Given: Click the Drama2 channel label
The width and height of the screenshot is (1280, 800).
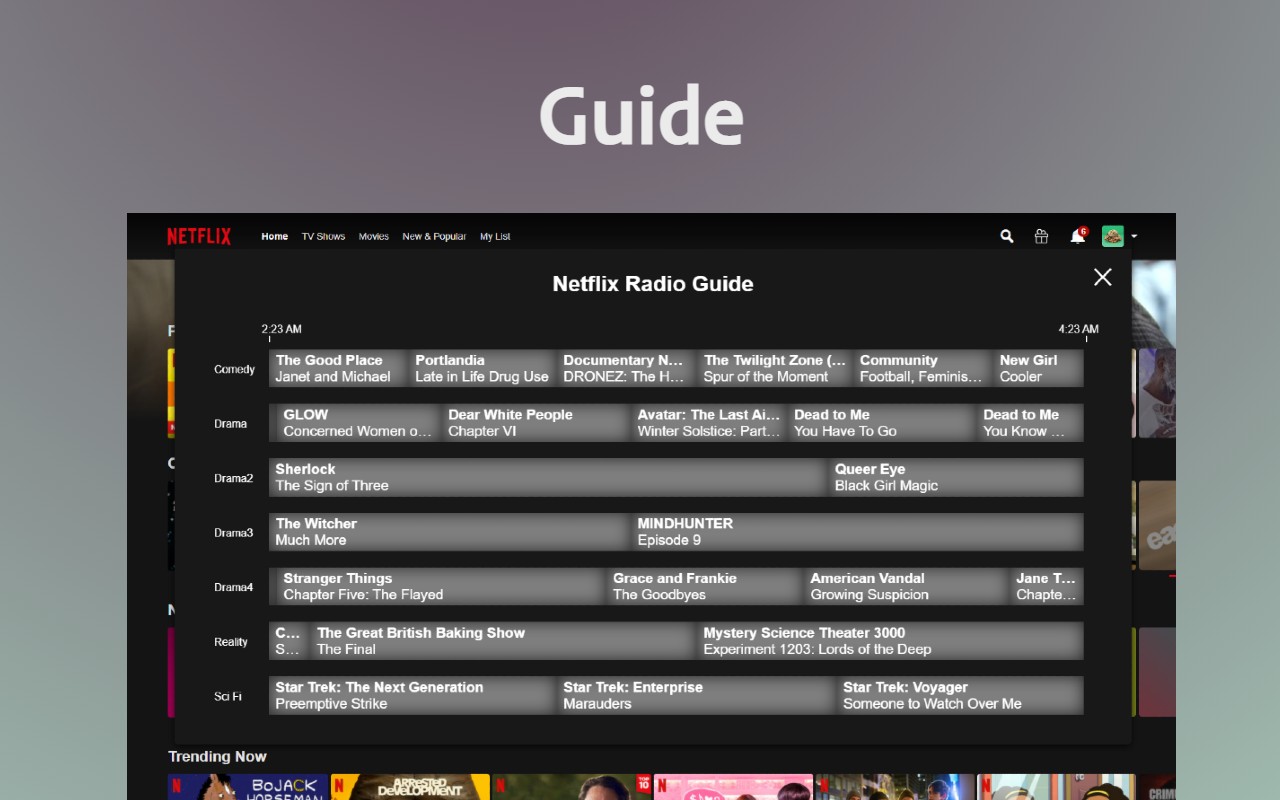Looking at the screenshot, I should point(233,478).
